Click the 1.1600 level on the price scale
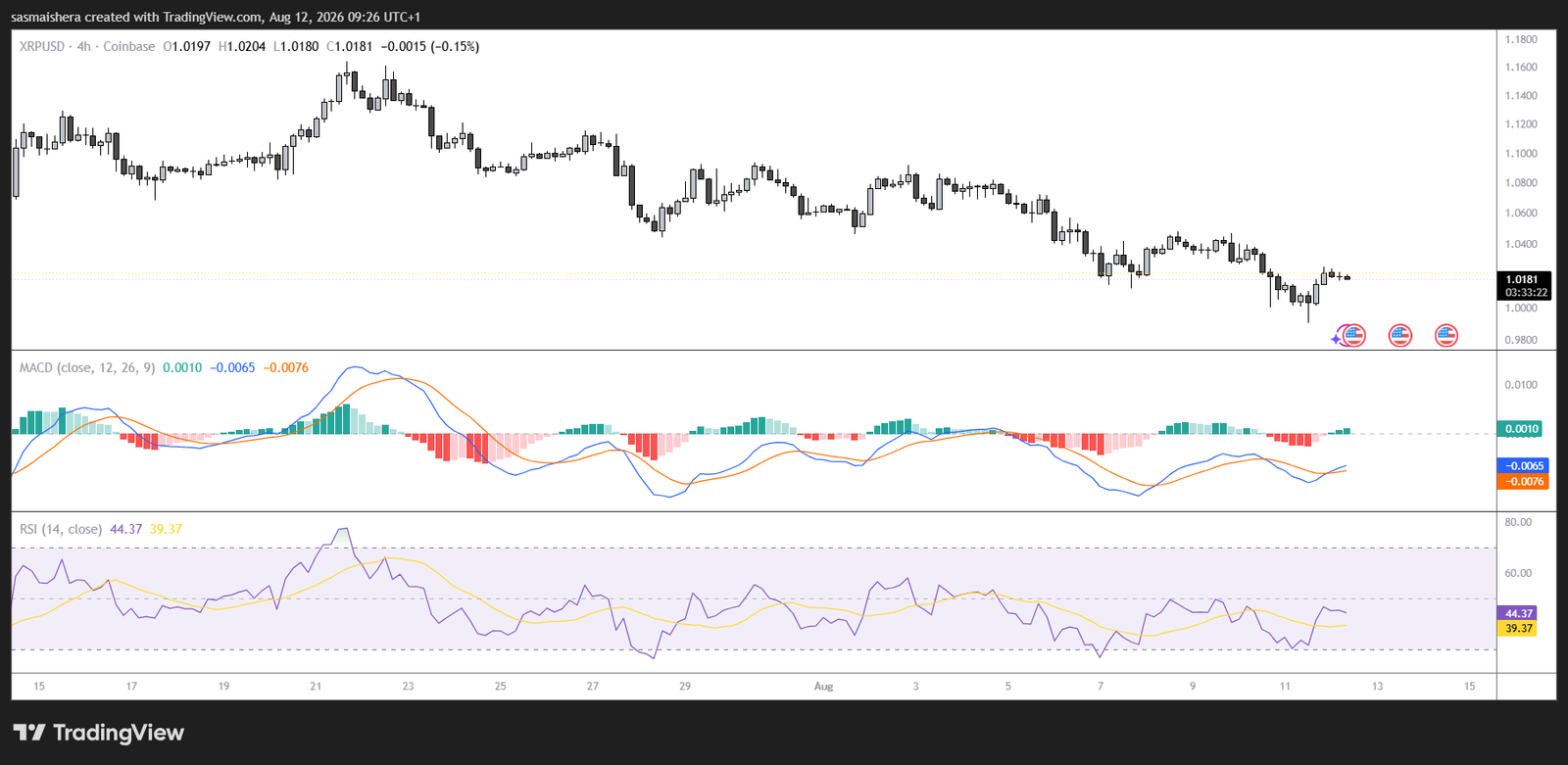 [x=1521, y=68]
